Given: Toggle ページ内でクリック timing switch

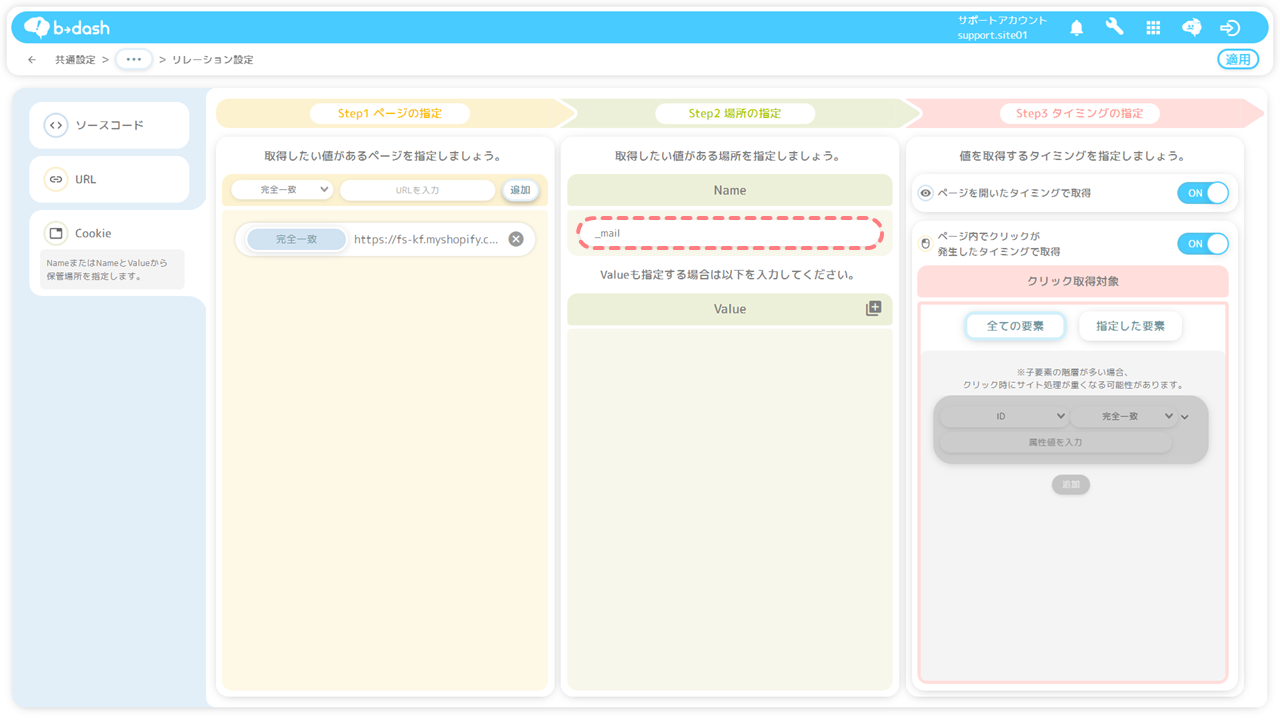Looking at the screenshot, I should 1203,244.
